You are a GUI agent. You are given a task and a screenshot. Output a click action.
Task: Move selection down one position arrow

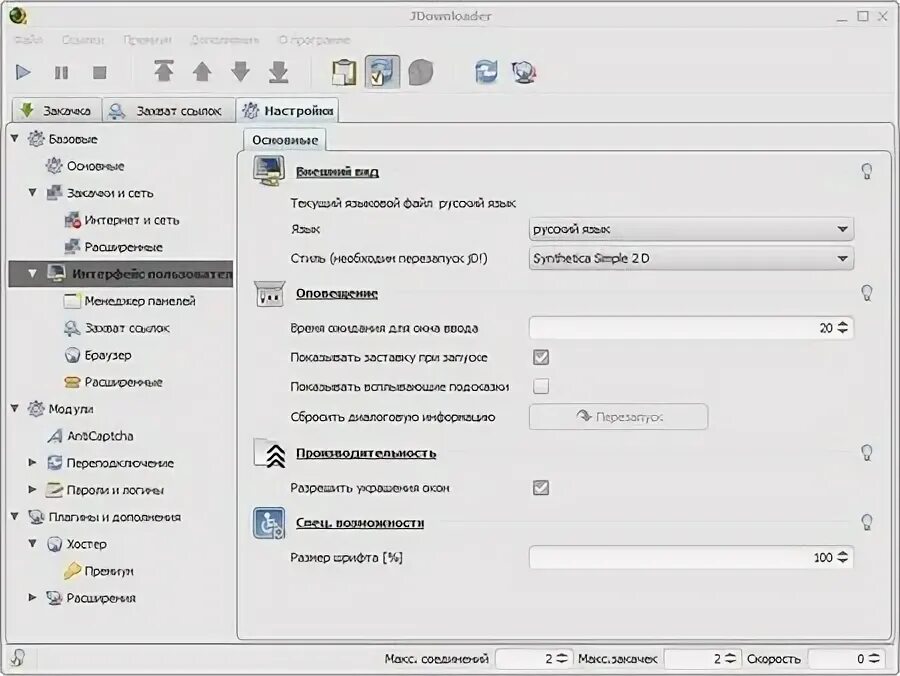pos(240,72)
